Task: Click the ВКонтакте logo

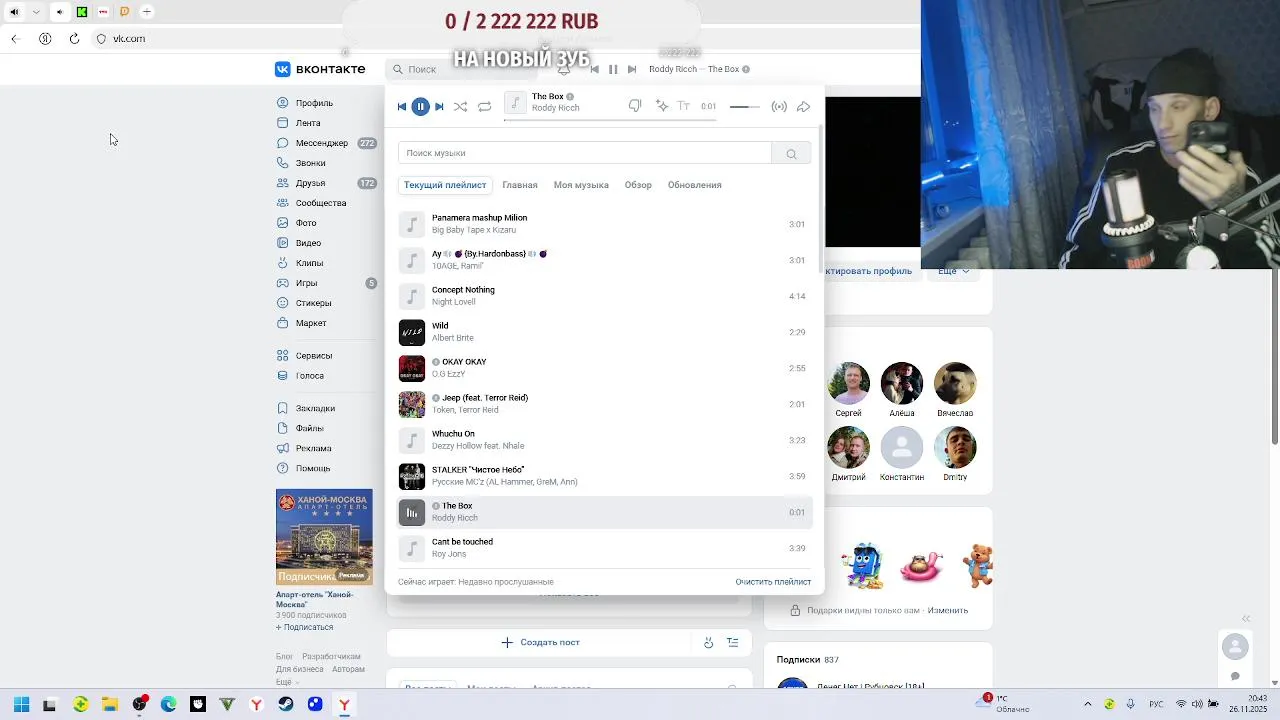Action: coord(321,69)
